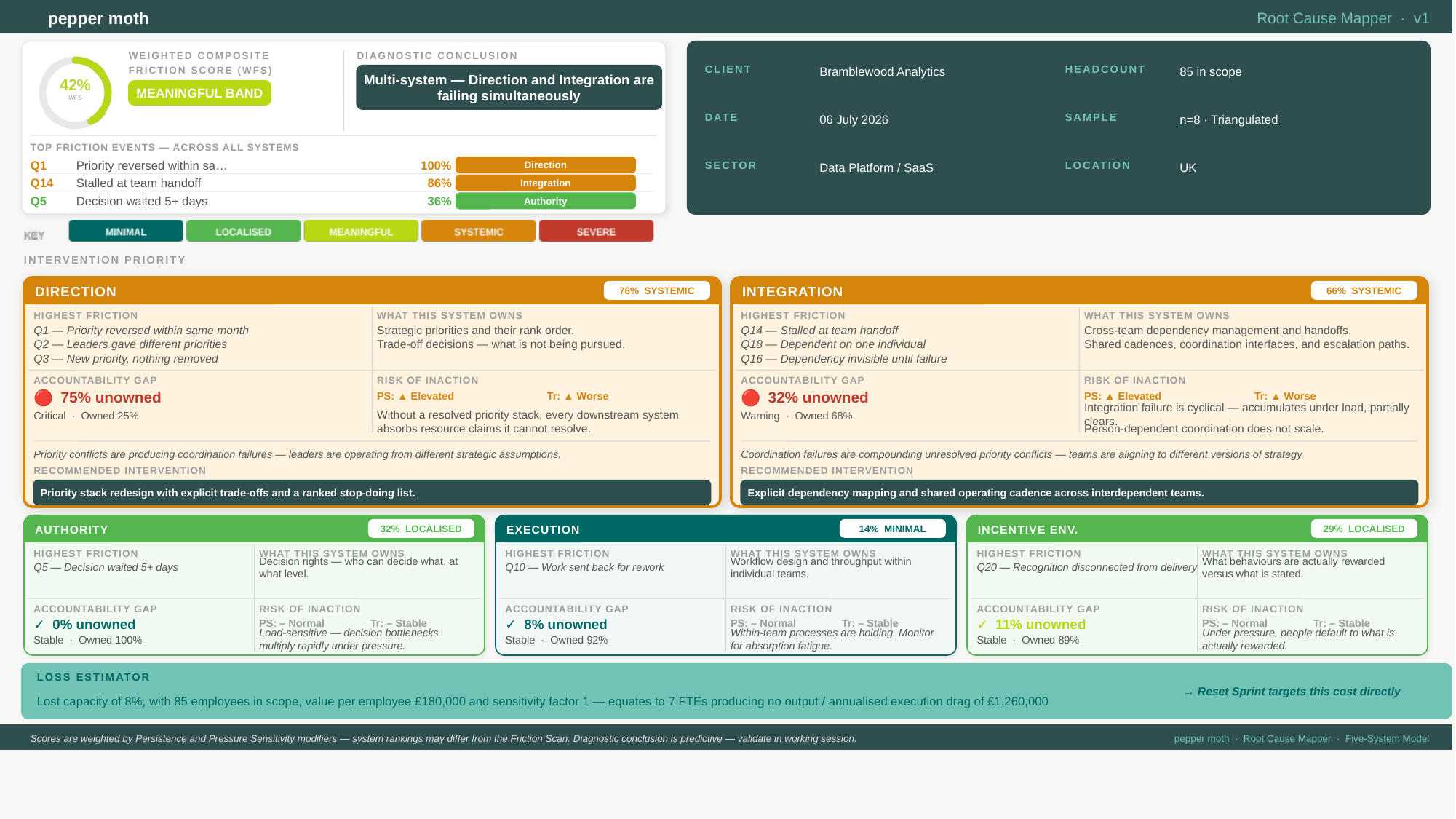The width and height of the screenshot is (1456, 819).
Task: Click the 86% value for Q14
Action: (x=439, y=183)
